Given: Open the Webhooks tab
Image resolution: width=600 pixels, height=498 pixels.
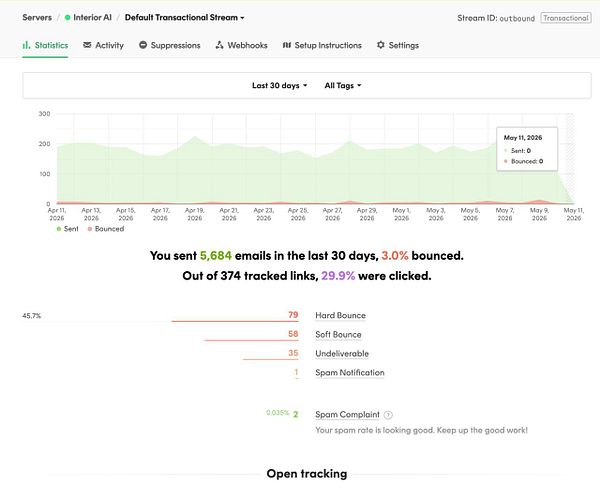Looking at the screenshot, I should point(241,45).
